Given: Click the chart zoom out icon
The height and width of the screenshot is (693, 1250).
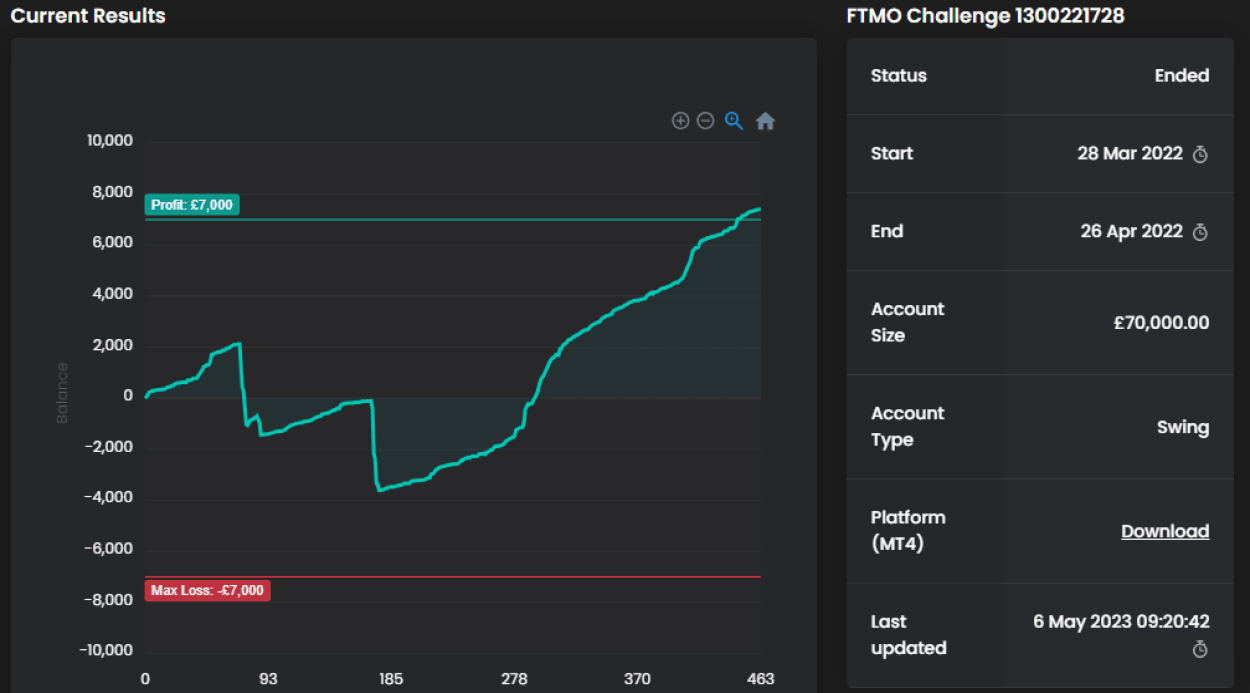Looking at the screenshot, I should point(705,121).
